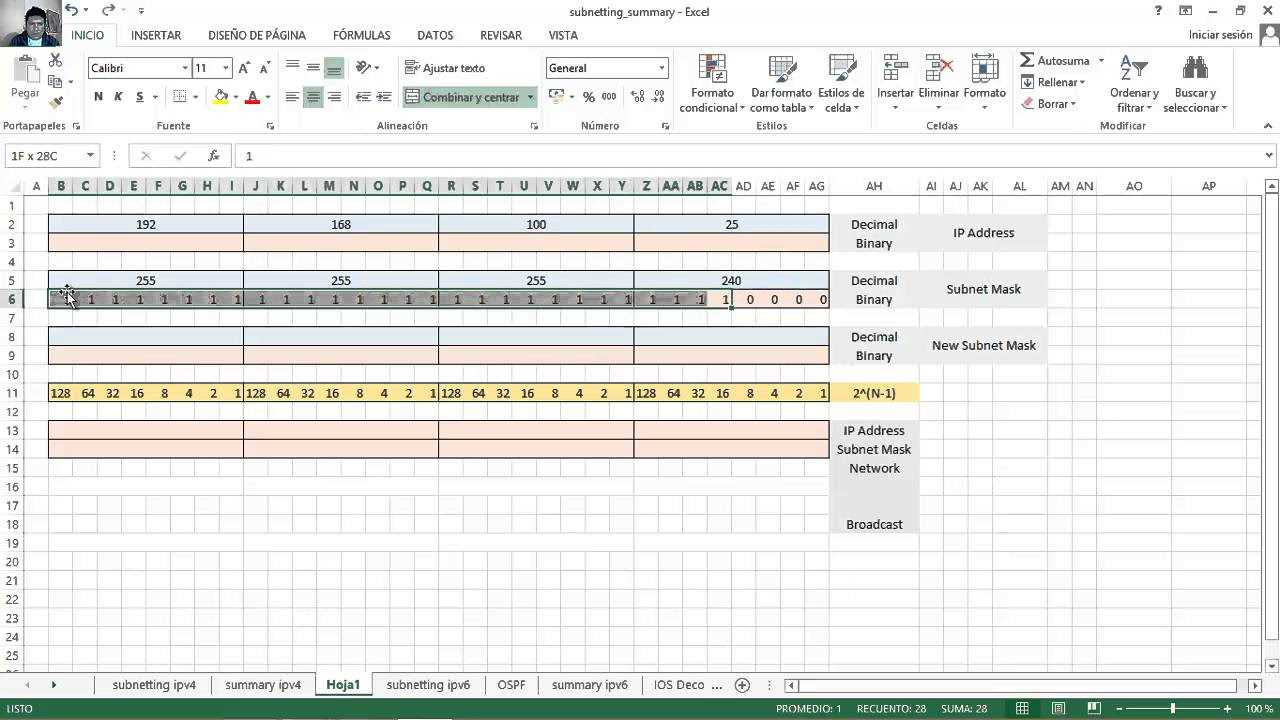
Task: Switch to the FÓRMULAS ribbon tab
Action: point(362,35)
